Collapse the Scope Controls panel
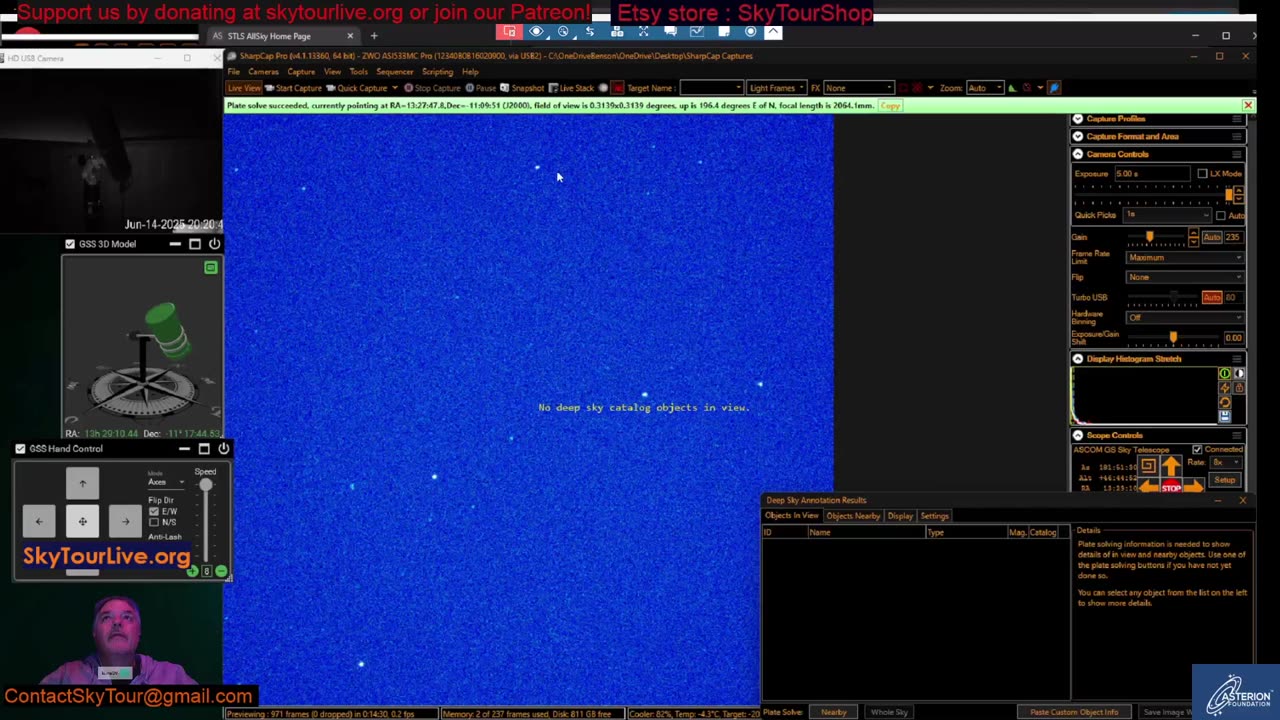Viewport: 1280px width, 720px height. point(1077,435)
